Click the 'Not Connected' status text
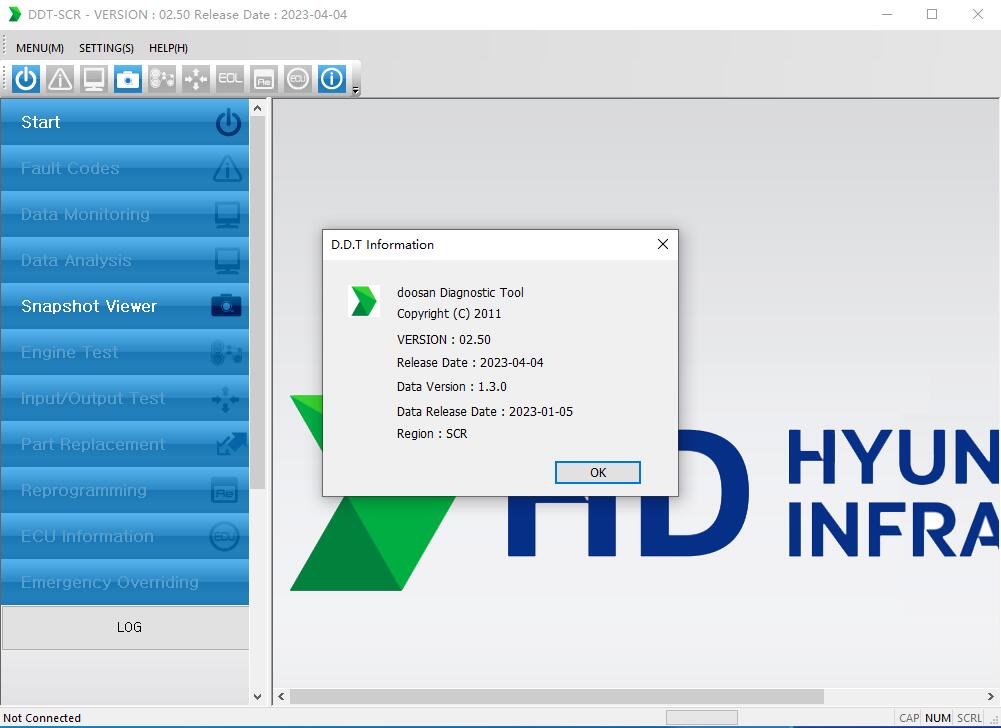Screen dimensions: 1001x728 tap(42, 718)
